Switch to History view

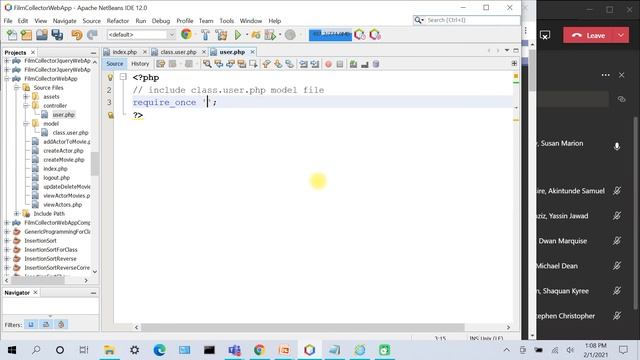[140, 64]
